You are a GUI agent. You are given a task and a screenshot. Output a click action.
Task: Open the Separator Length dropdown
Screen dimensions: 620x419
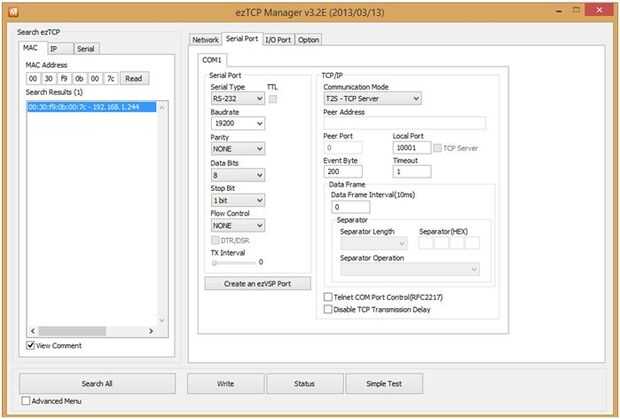pyautogui.click(x=374, y=243)
